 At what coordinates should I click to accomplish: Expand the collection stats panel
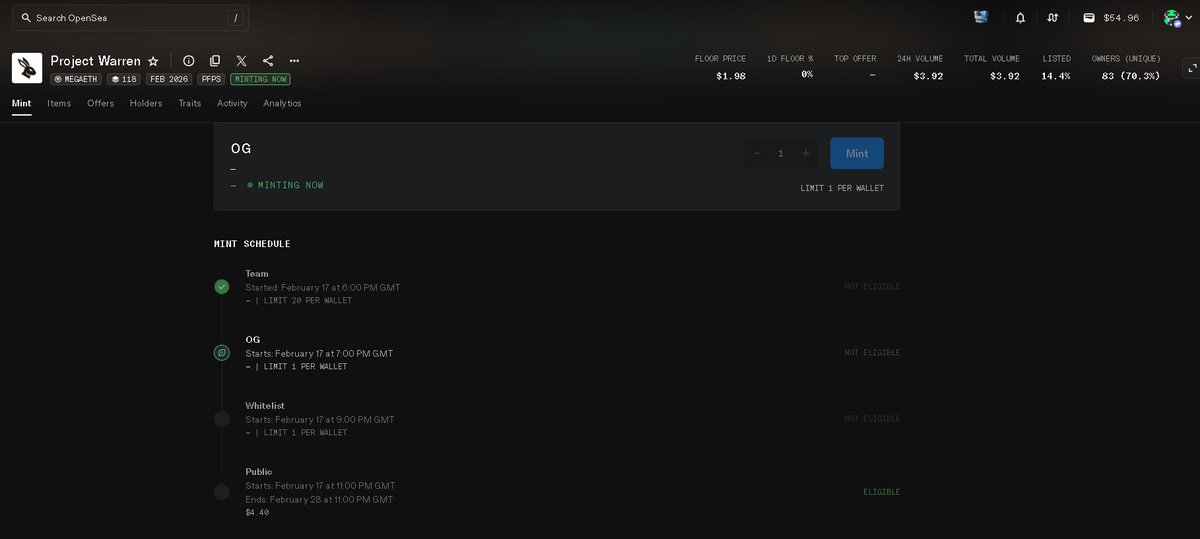click(1191, 68)
